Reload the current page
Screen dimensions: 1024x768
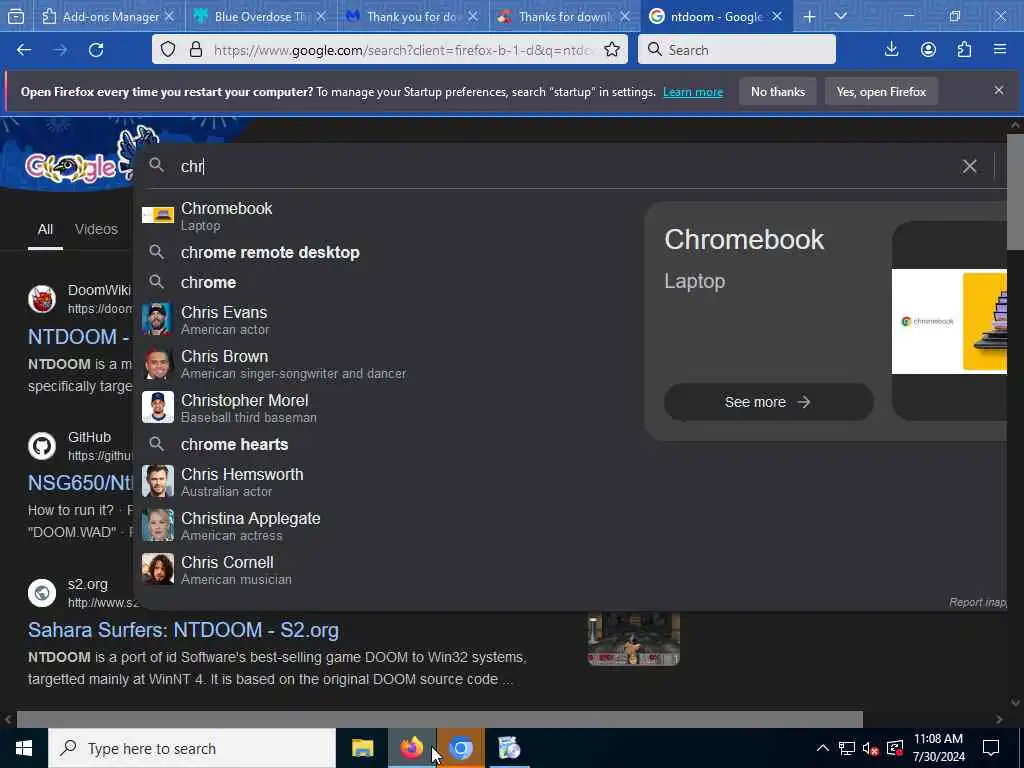tap(96, 50)
